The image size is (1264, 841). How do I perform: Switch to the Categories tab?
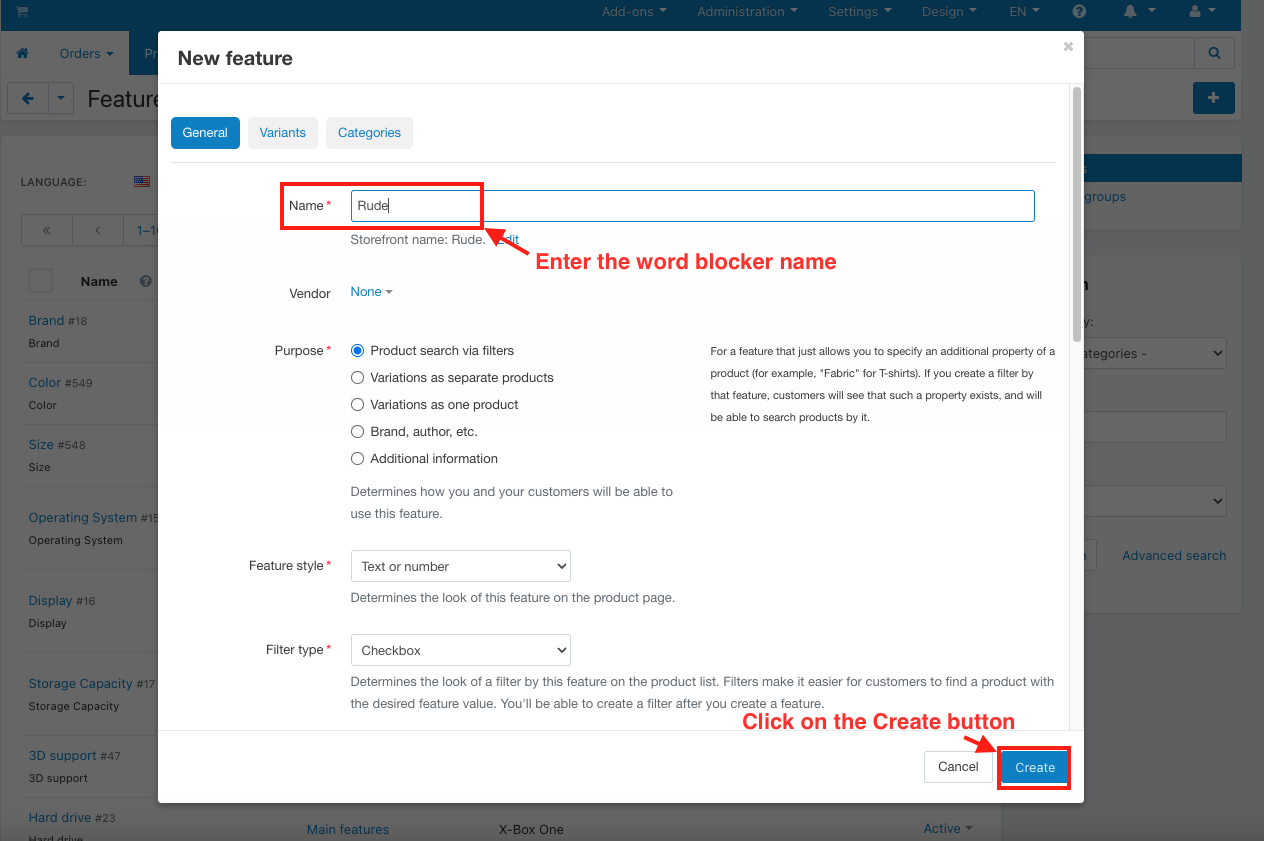tap(369, 133)
